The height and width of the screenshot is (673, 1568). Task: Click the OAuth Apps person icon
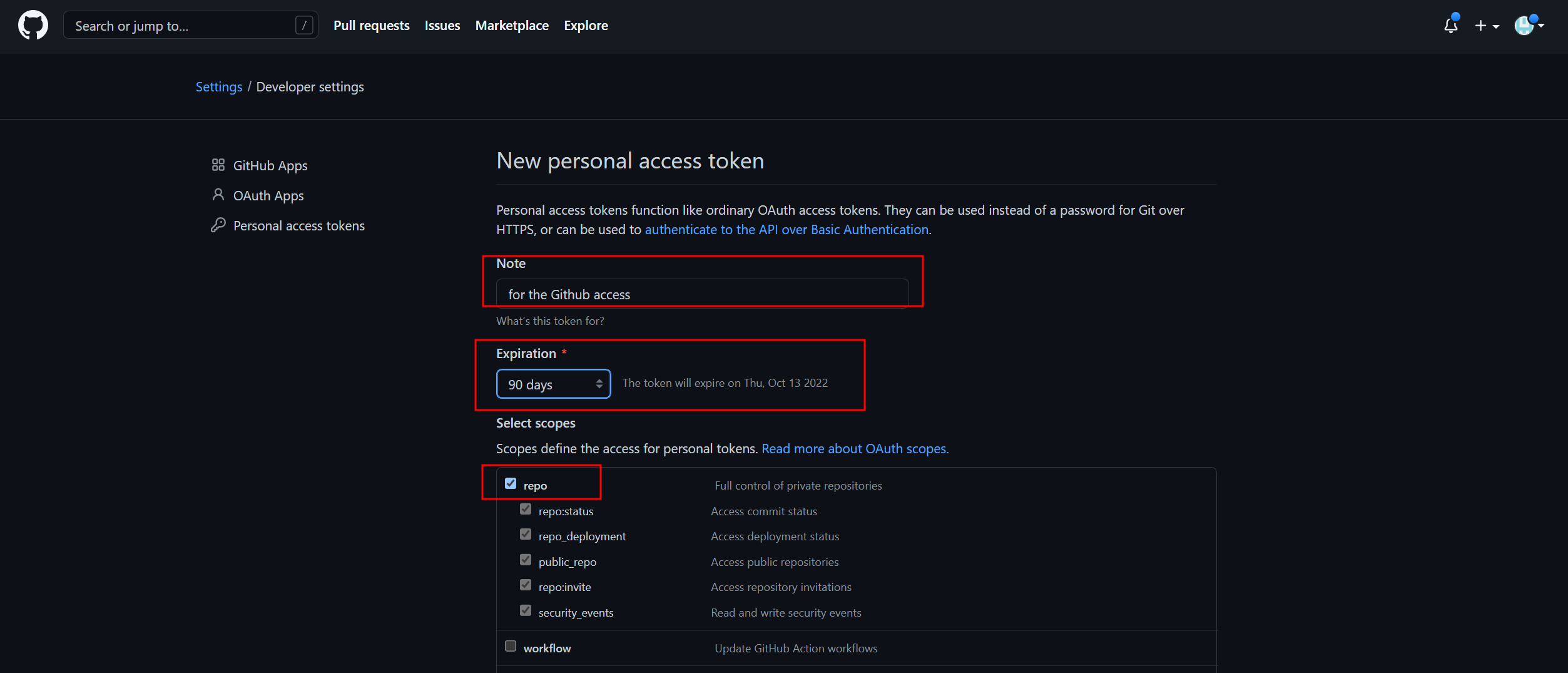[x=218, y=195]
